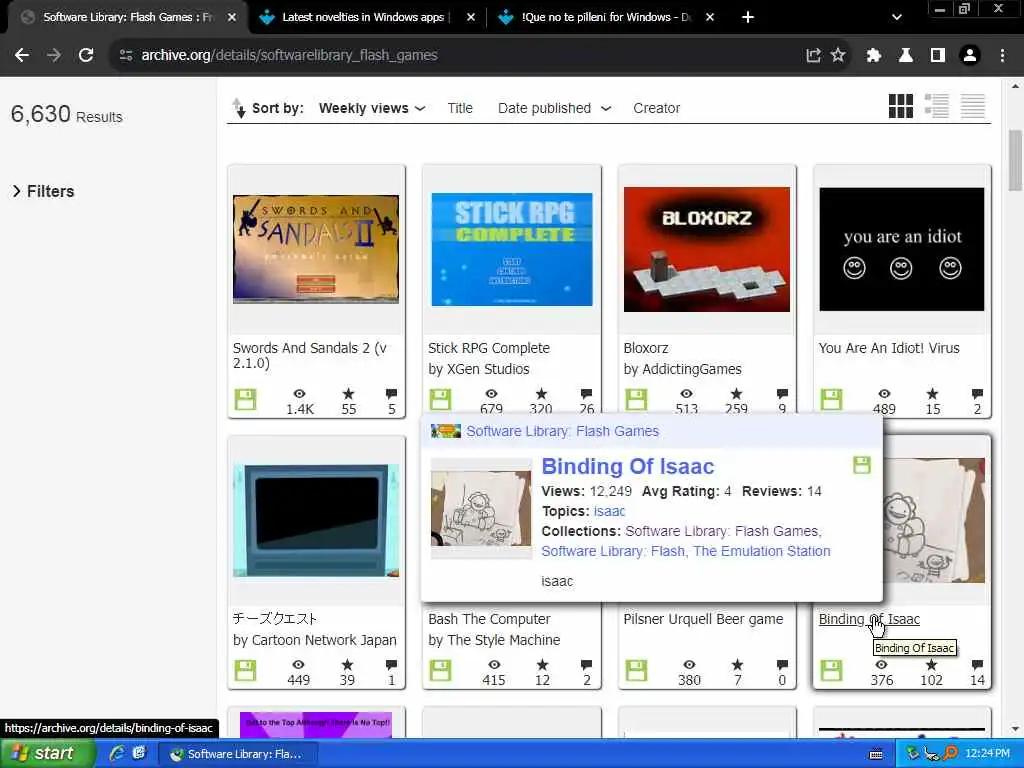This screenshot has width=1024, height=768.
Task: Open the Binding Of Isaac popup title link
Action: click(628, 466)
